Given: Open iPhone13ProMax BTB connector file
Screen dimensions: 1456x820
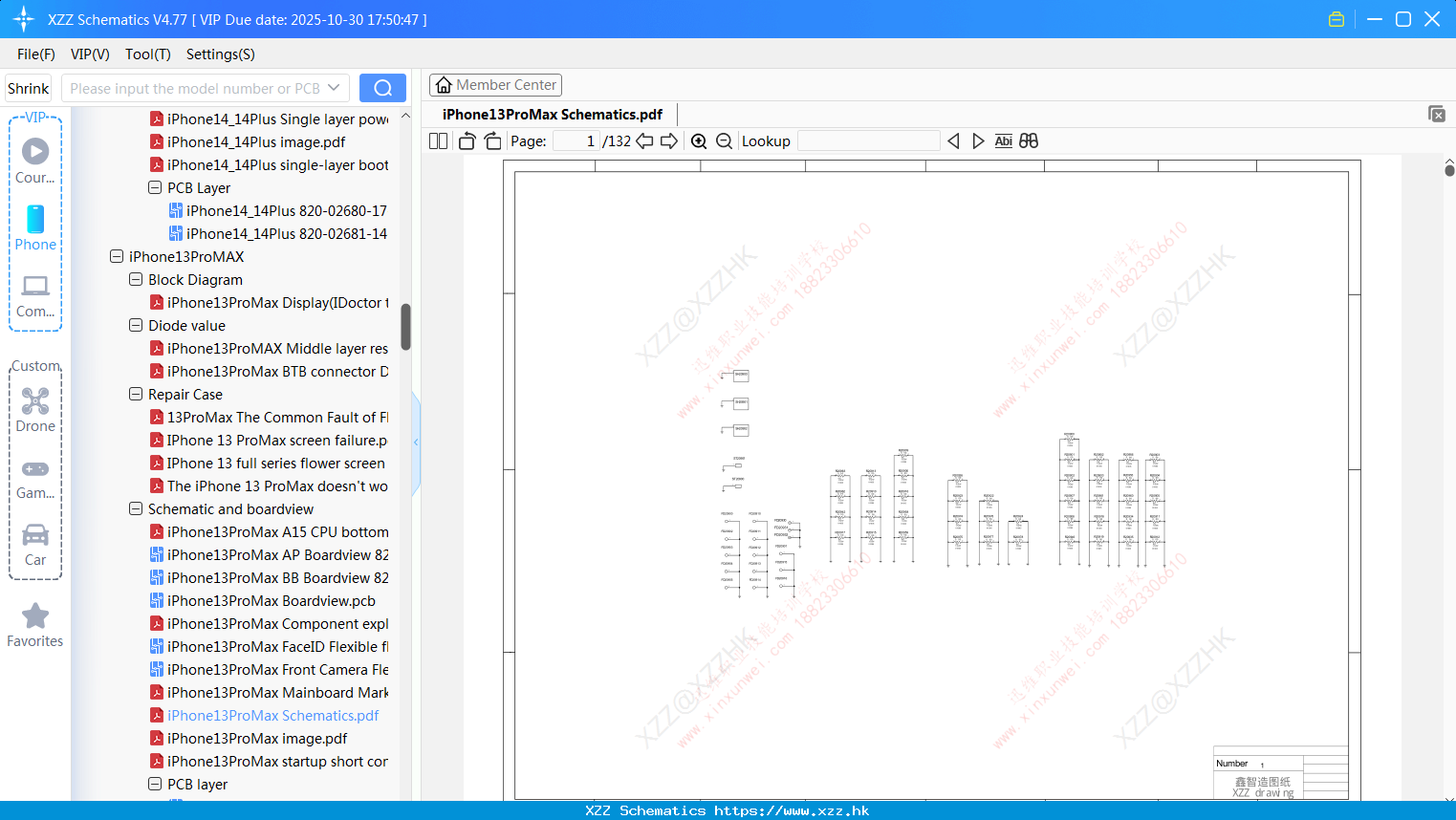Looking at the screenshot, I should [269, 371].
